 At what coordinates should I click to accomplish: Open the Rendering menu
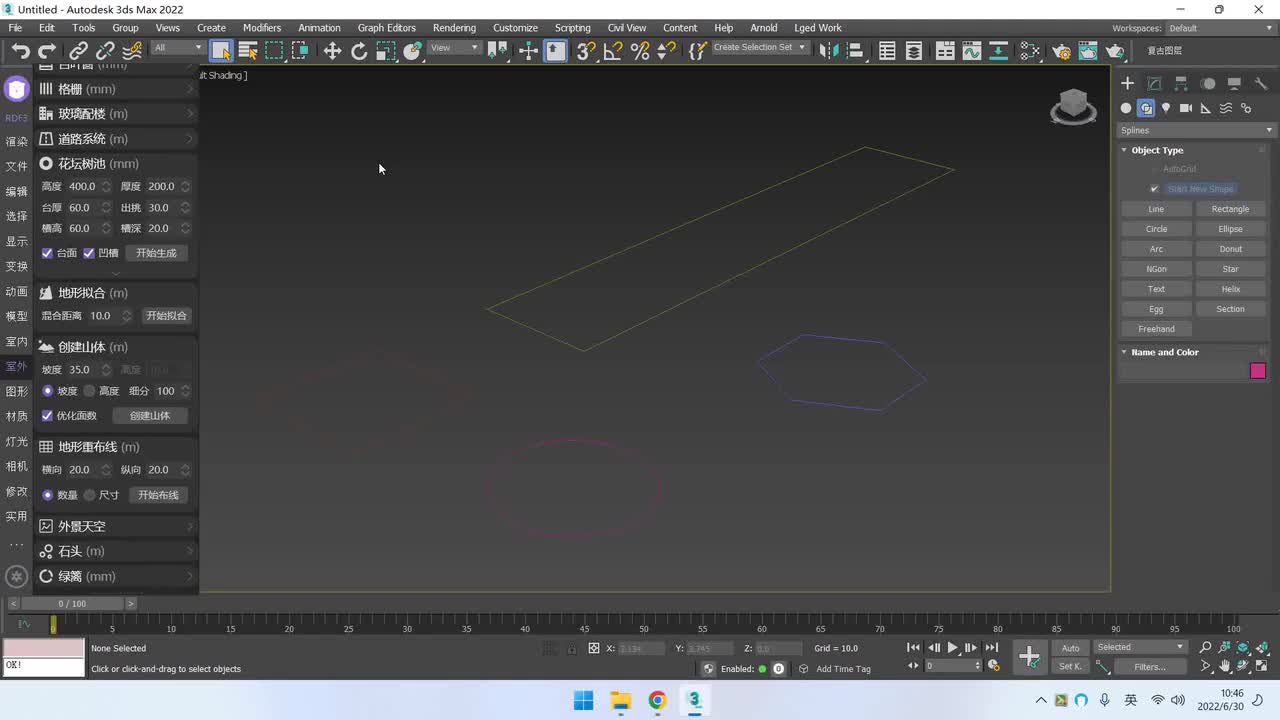coord(453,28)
